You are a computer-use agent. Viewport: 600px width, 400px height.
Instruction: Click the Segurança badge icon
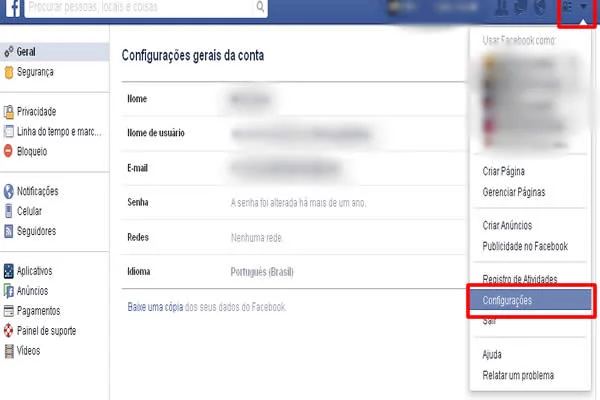point(8,72)
